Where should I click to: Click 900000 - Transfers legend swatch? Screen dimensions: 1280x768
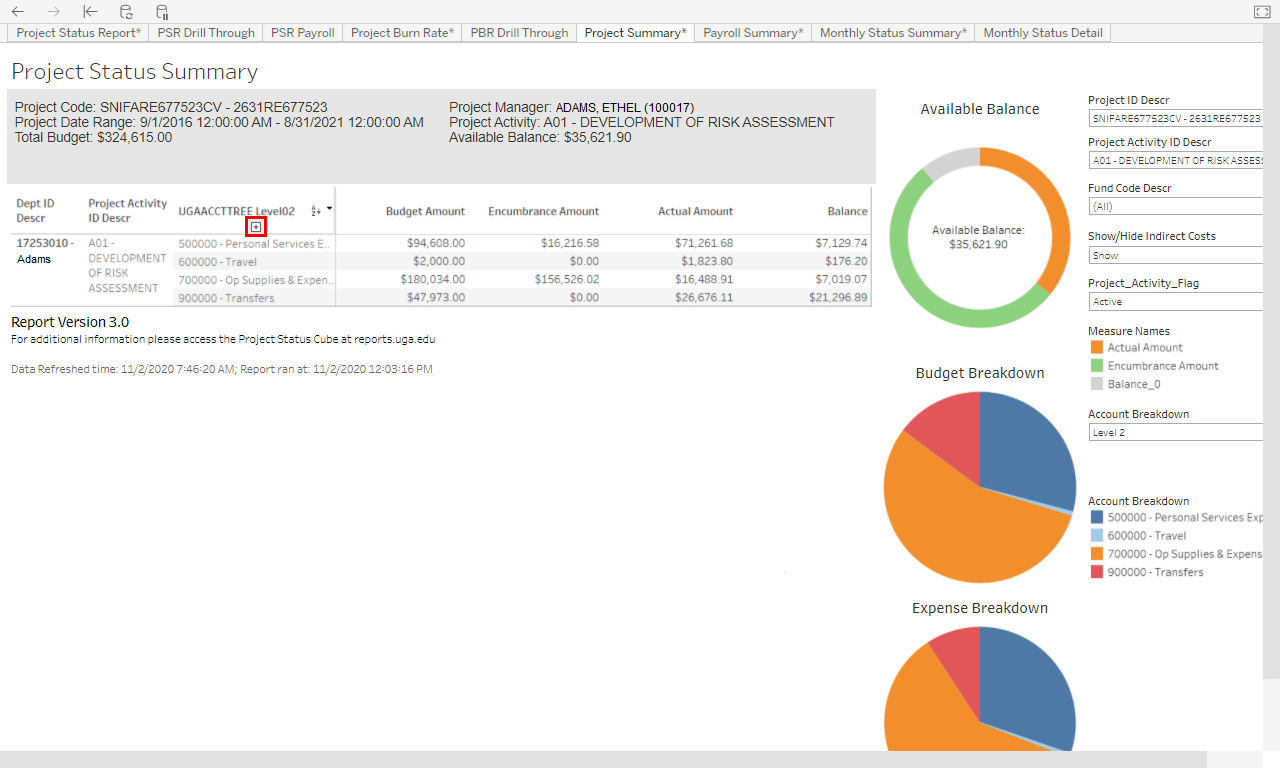tap(1097, 572)
